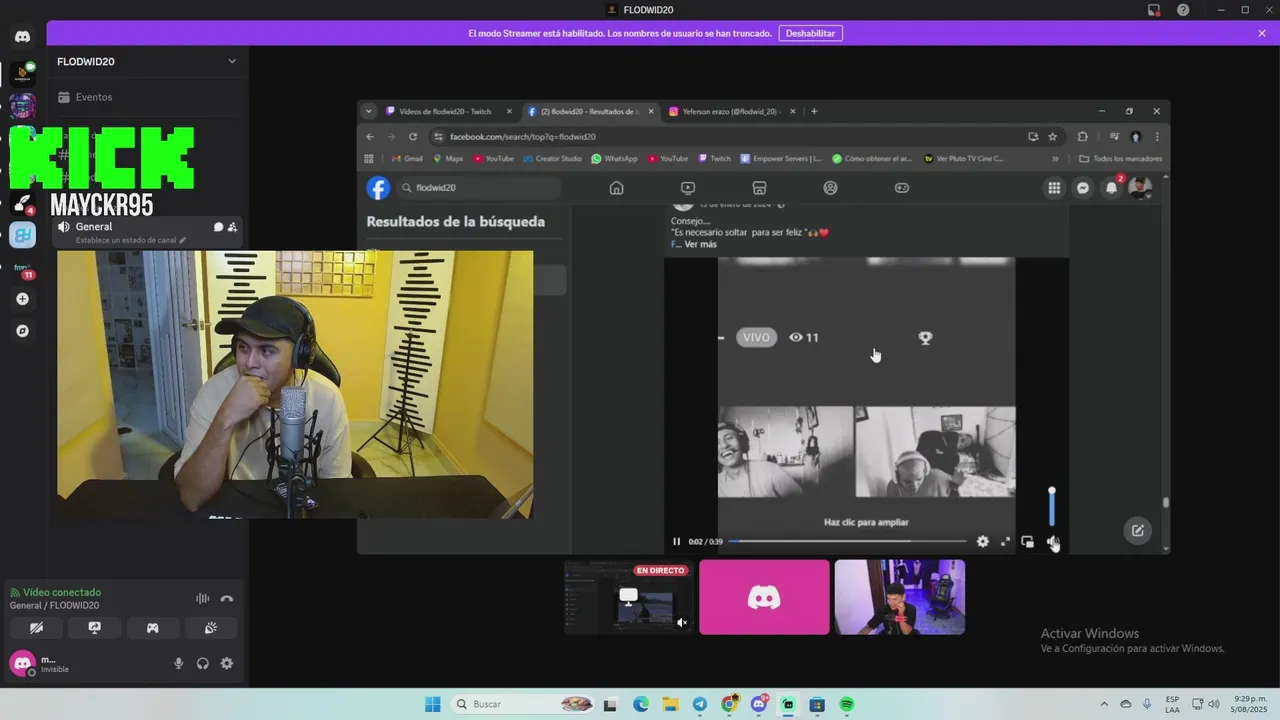Expand hidden bookmarks double chevron
Screen dimensions: 1280x720
(x=1055, y=158)
